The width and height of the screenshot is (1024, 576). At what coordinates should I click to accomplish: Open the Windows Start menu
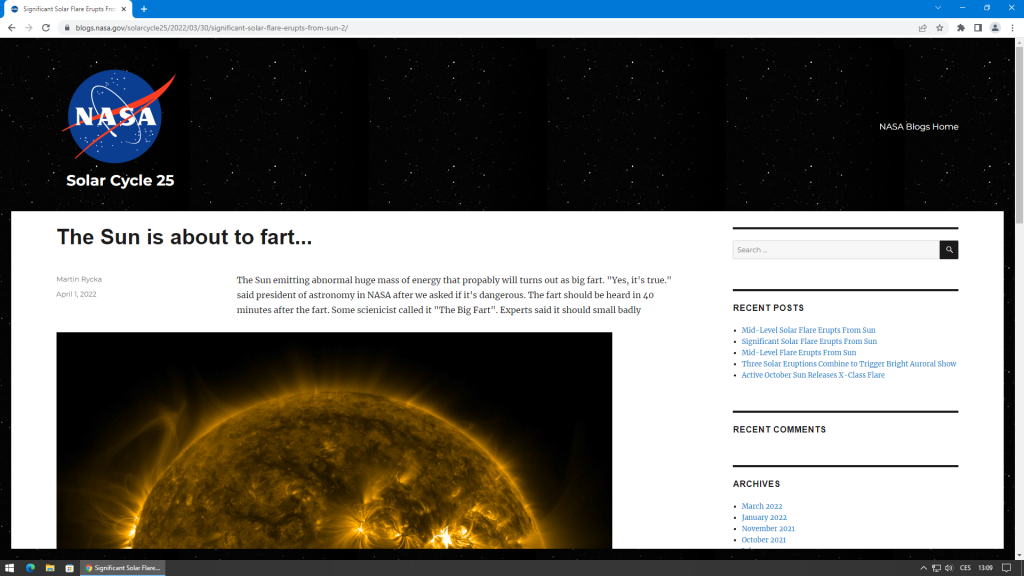tap(9, 568)
